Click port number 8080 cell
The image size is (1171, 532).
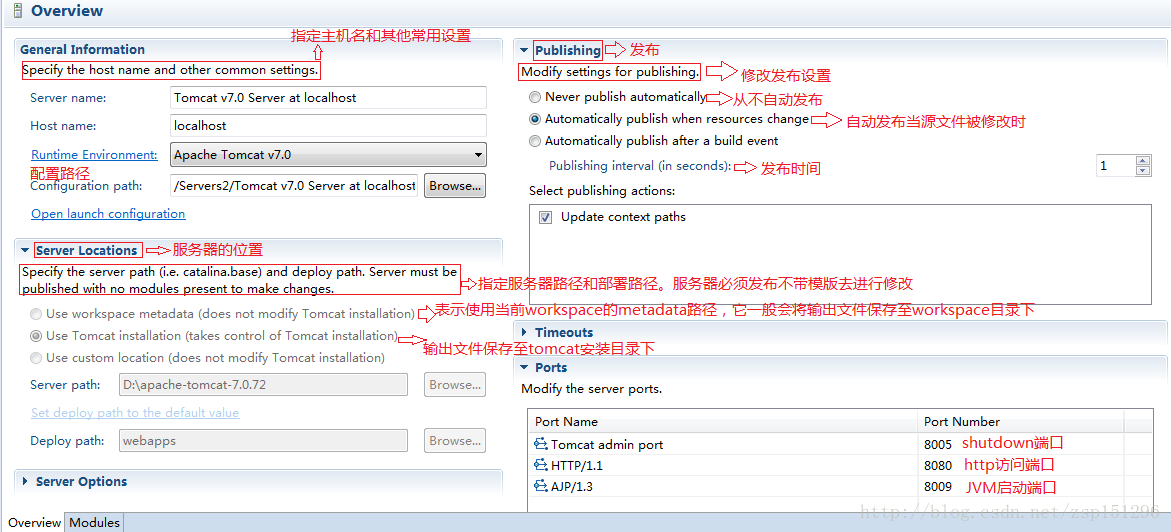tap(937, 466)
